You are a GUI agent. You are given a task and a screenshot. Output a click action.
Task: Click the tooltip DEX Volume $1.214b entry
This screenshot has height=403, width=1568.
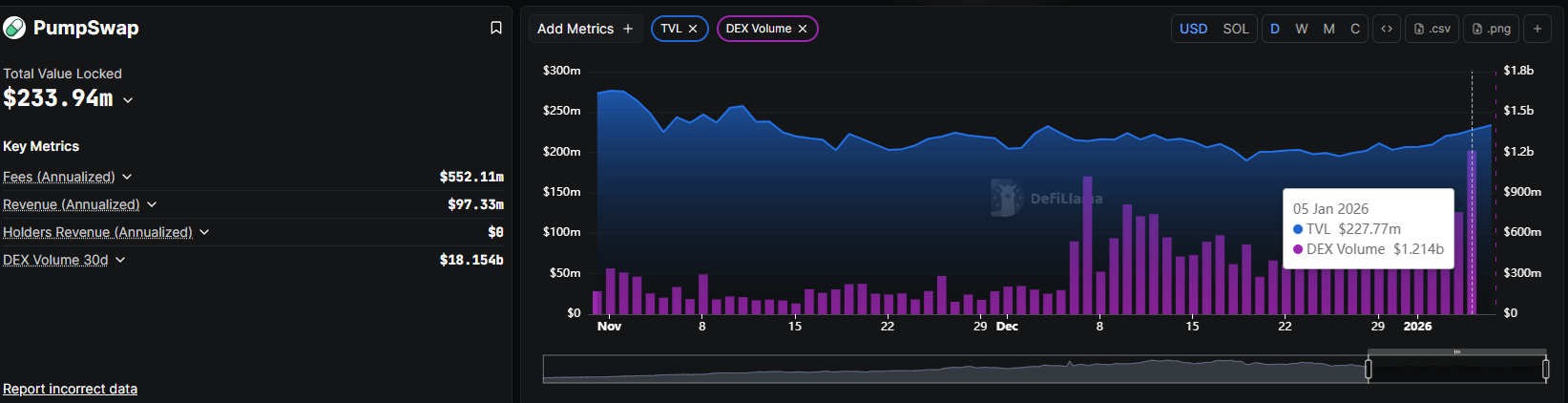coord(1369,249)
